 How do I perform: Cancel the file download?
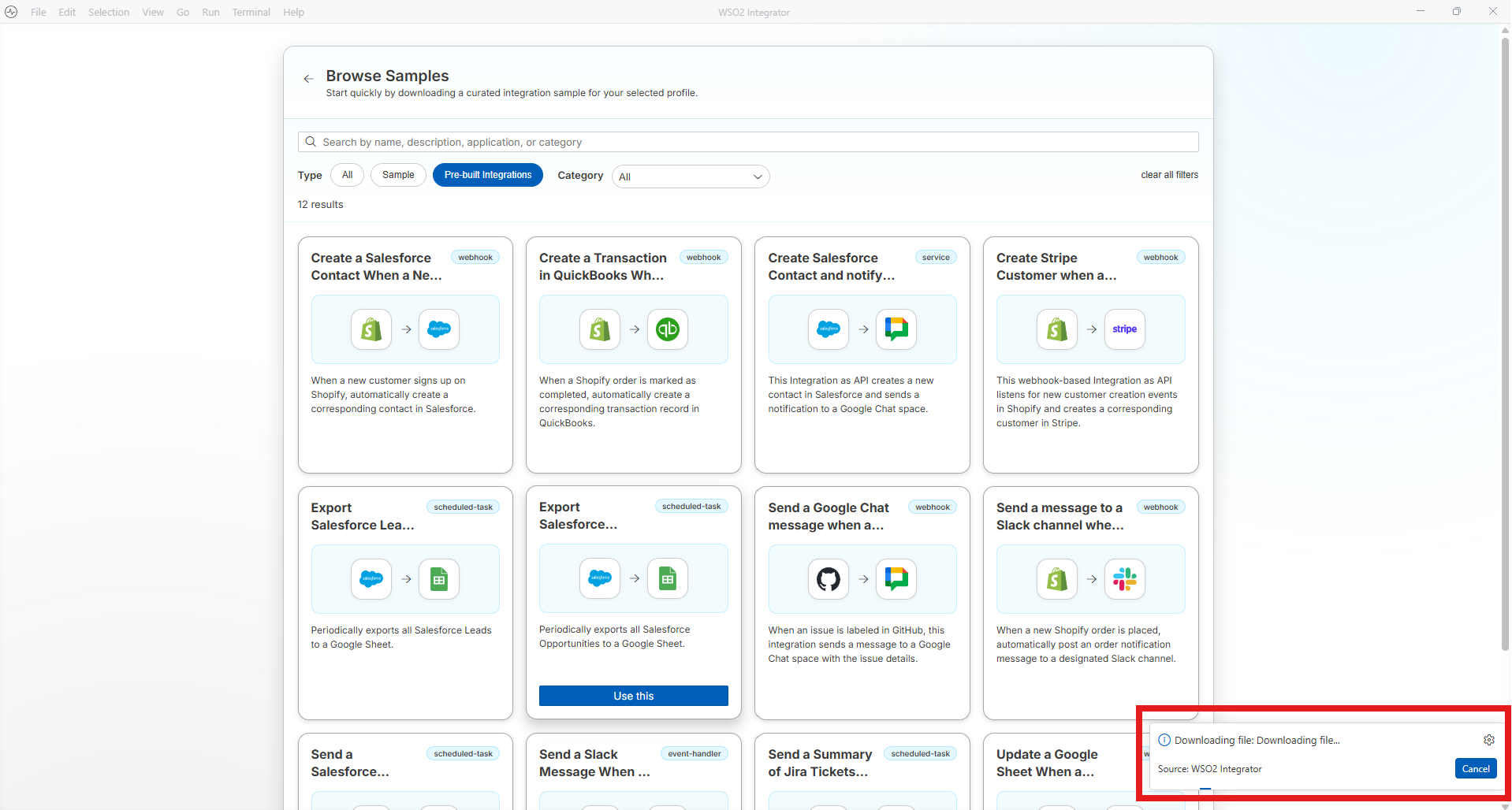(x=1476, y=769)
